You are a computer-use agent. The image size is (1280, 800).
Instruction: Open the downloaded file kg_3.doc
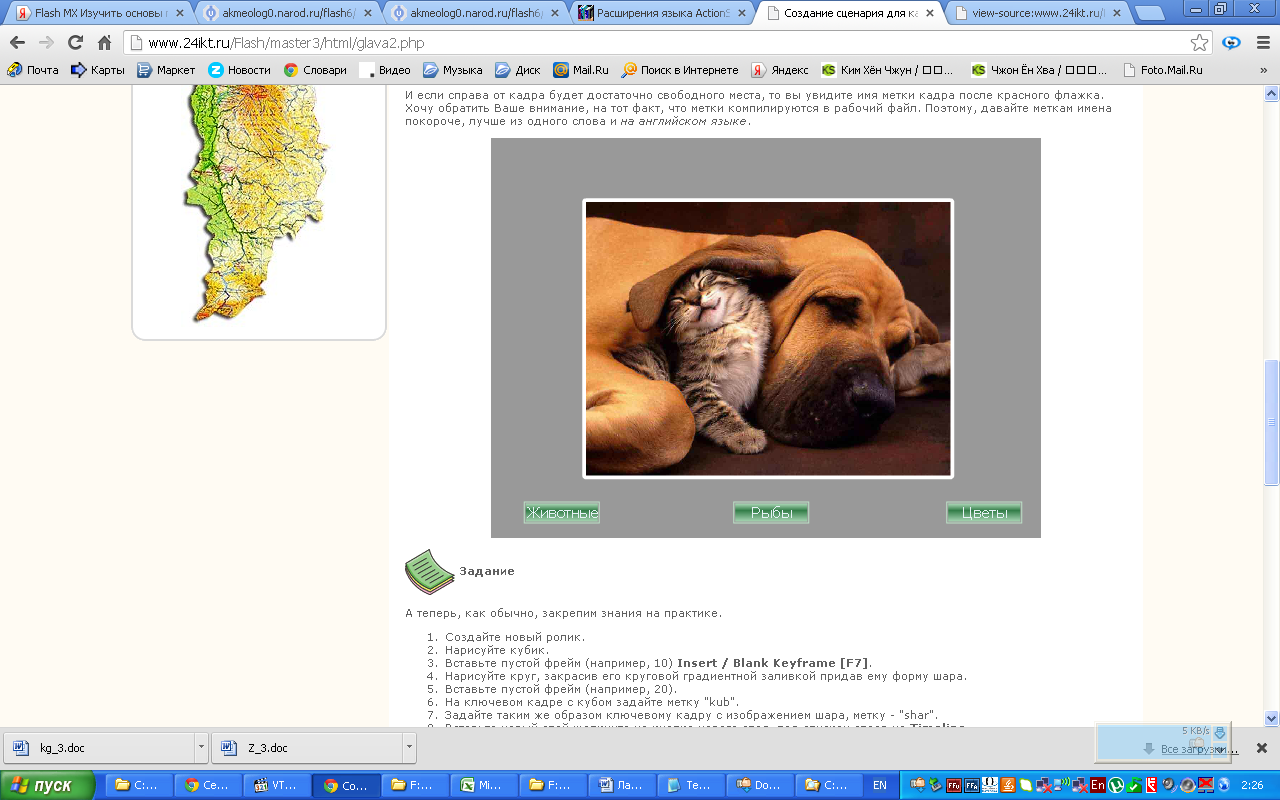(98, 747)
